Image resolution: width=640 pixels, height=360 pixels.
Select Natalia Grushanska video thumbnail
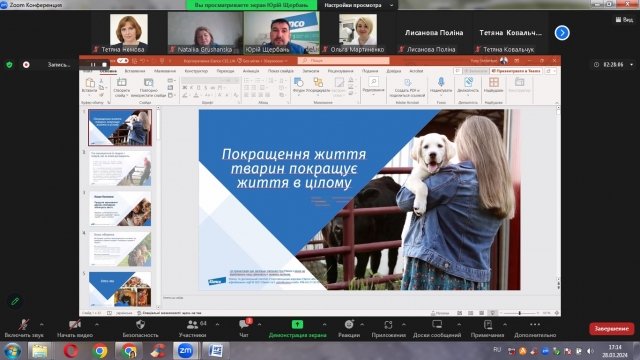point(205,33)
